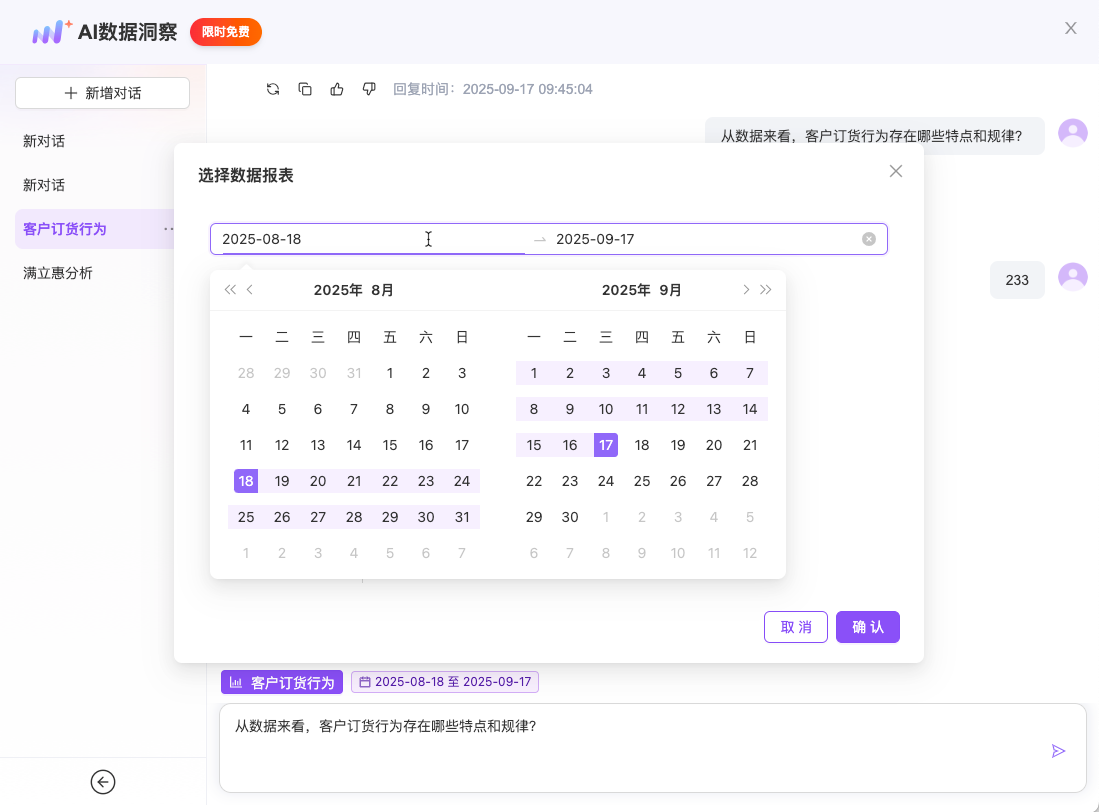Go to previous year in calendar
The height and width of the screenshot is (812, 1099).
point(230,290)
